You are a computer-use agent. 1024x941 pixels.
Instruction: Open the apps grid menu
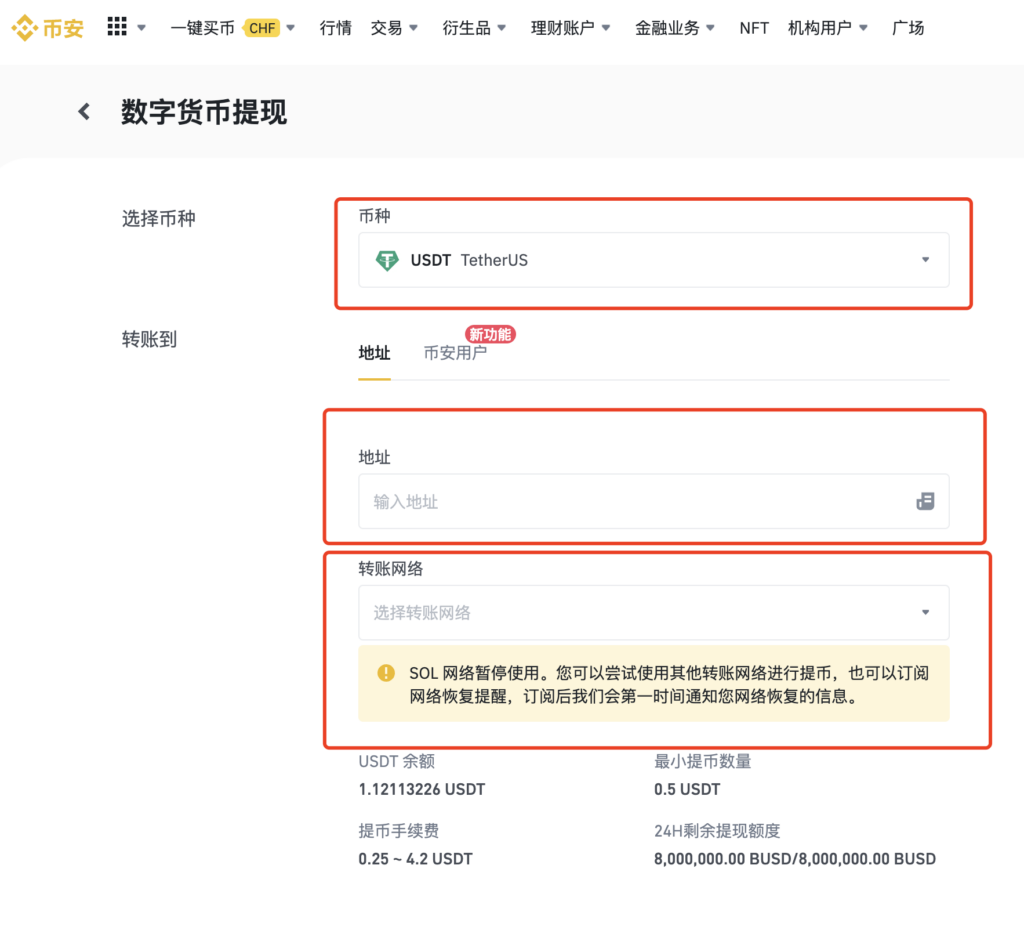[117, 27]
